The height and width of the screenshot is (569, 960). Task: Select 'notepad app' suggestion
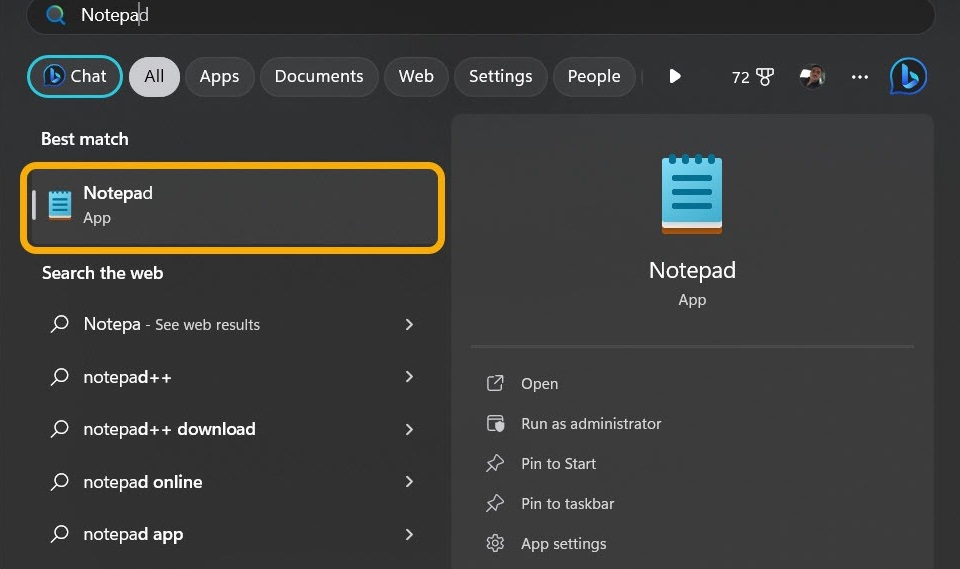pyautogui.click(x=233, y=534)
